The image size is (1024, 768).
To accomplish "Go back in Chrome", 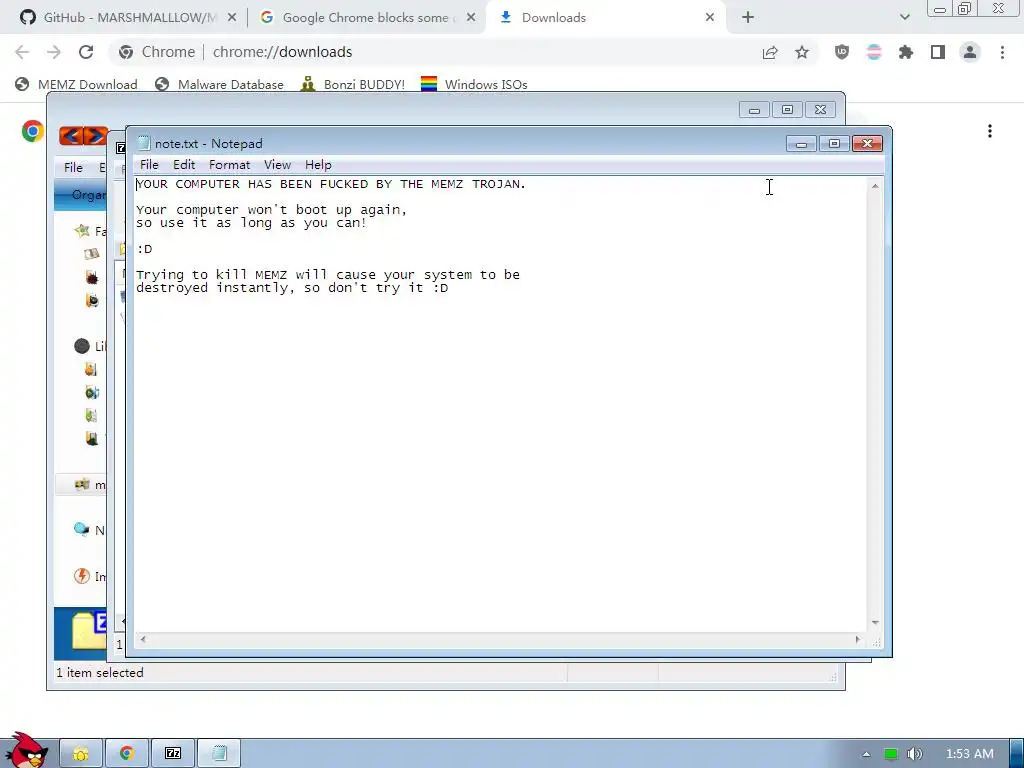I will 22,52.
